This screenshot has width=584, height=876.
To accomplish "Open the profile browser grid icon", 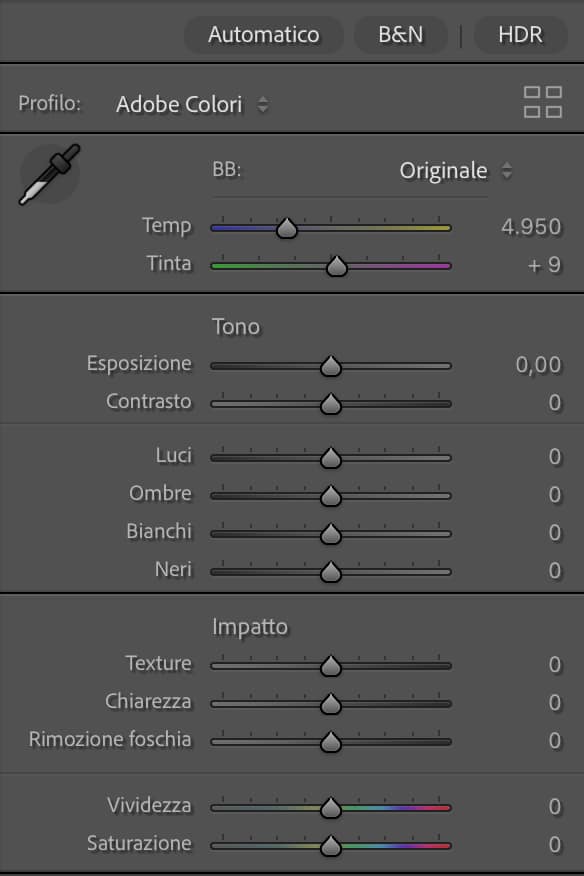I will point(542,102).
